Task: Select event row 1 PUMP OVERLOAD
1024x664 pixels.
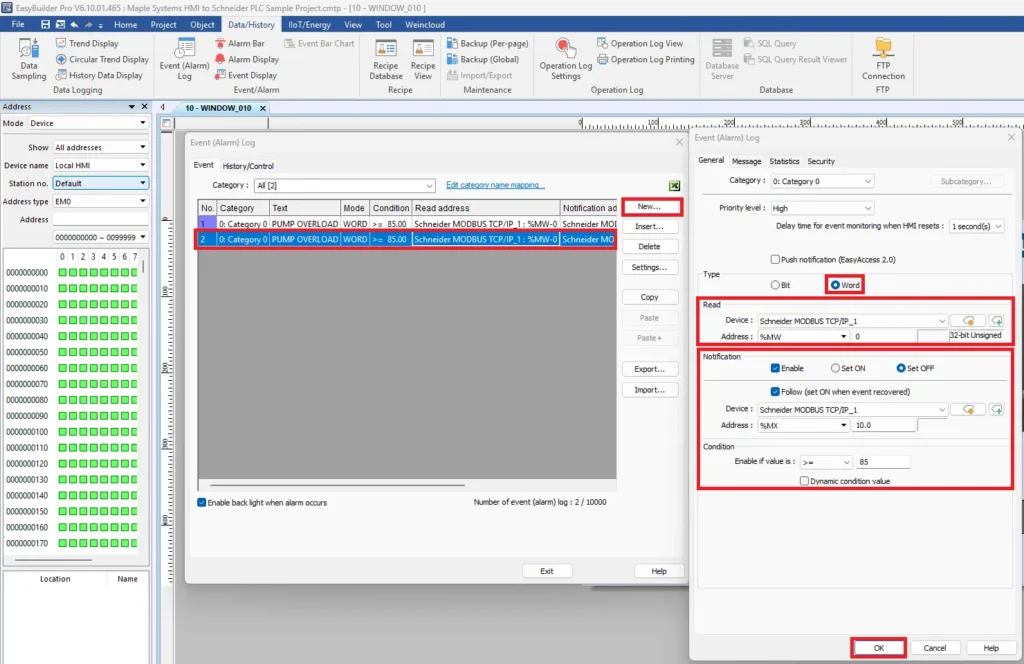Action: (407, 224)
